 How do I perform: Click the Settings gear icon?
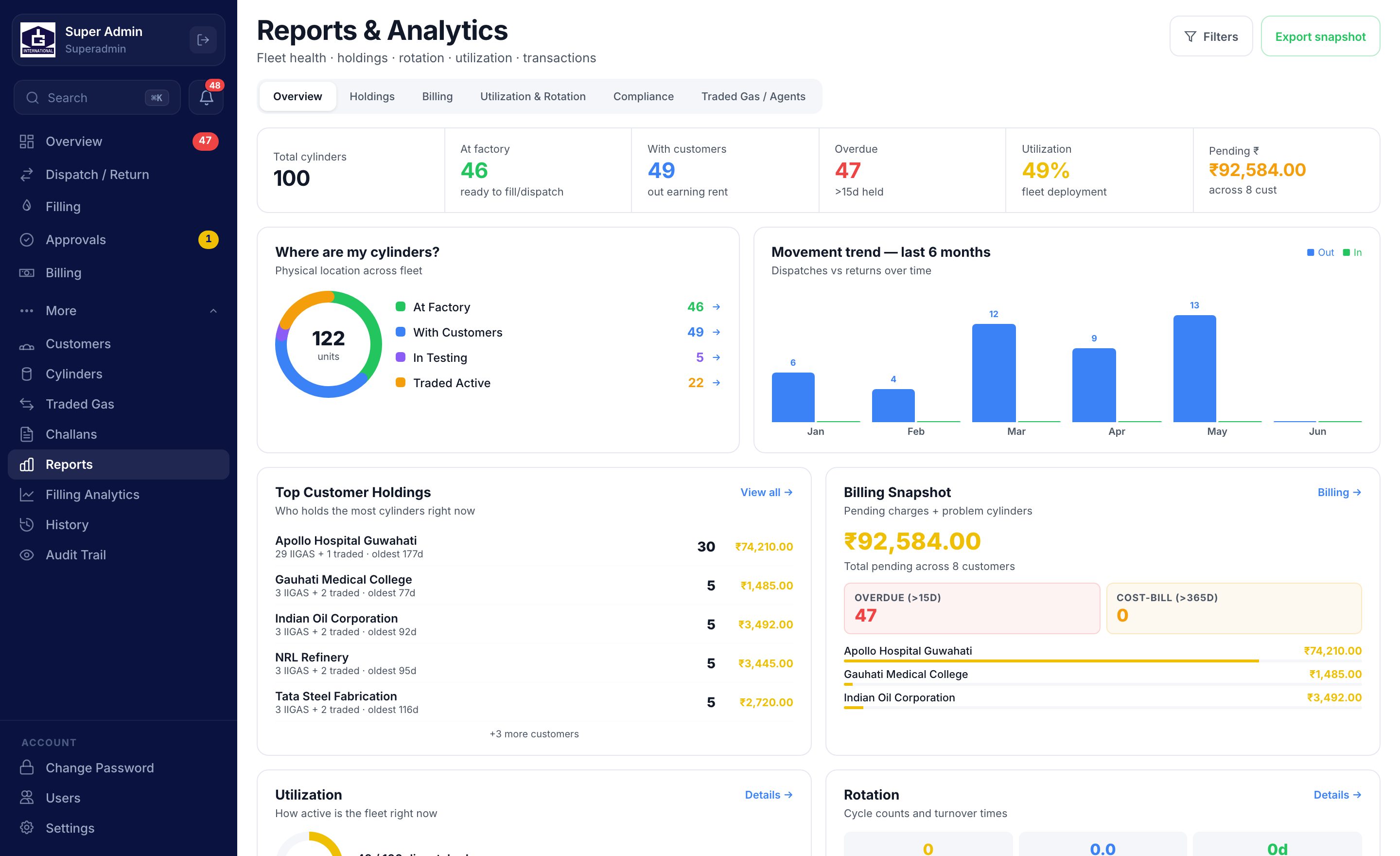coord(27,828)
